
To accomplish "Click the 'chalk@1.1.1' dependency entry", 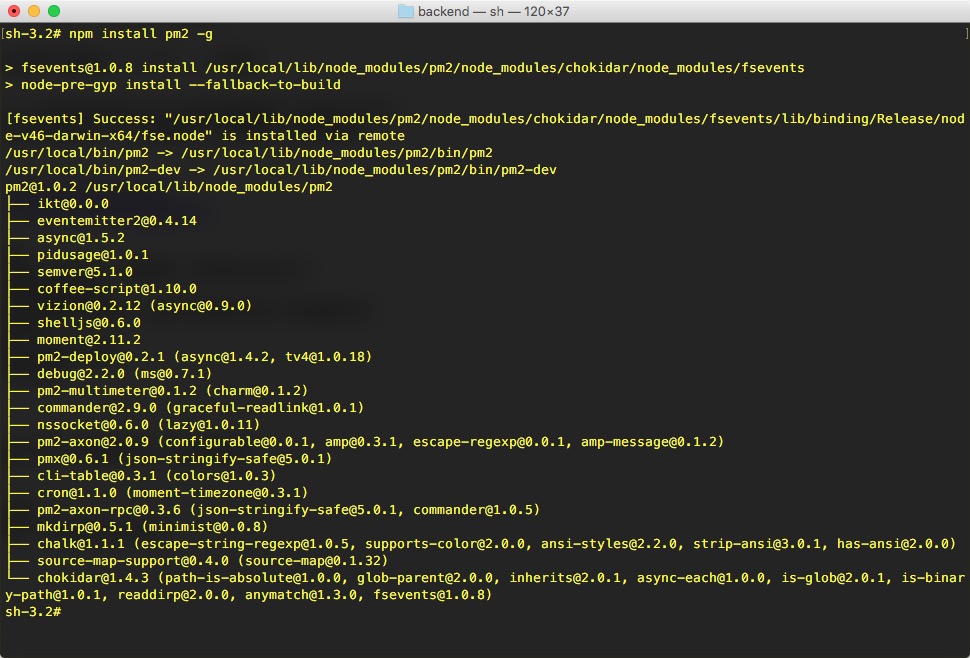I will [x=80, y=544].
